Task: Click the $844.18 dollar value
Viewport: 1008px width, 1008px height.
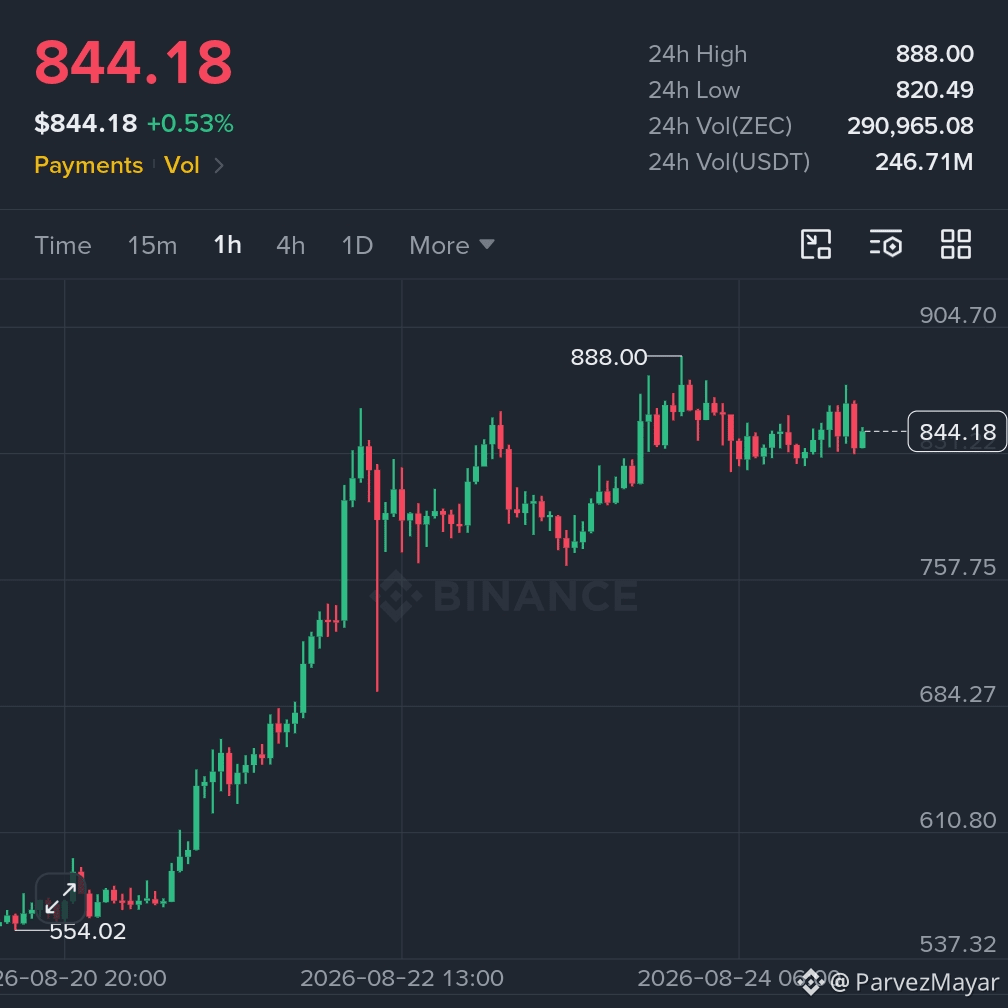Action: click(86, 123)
